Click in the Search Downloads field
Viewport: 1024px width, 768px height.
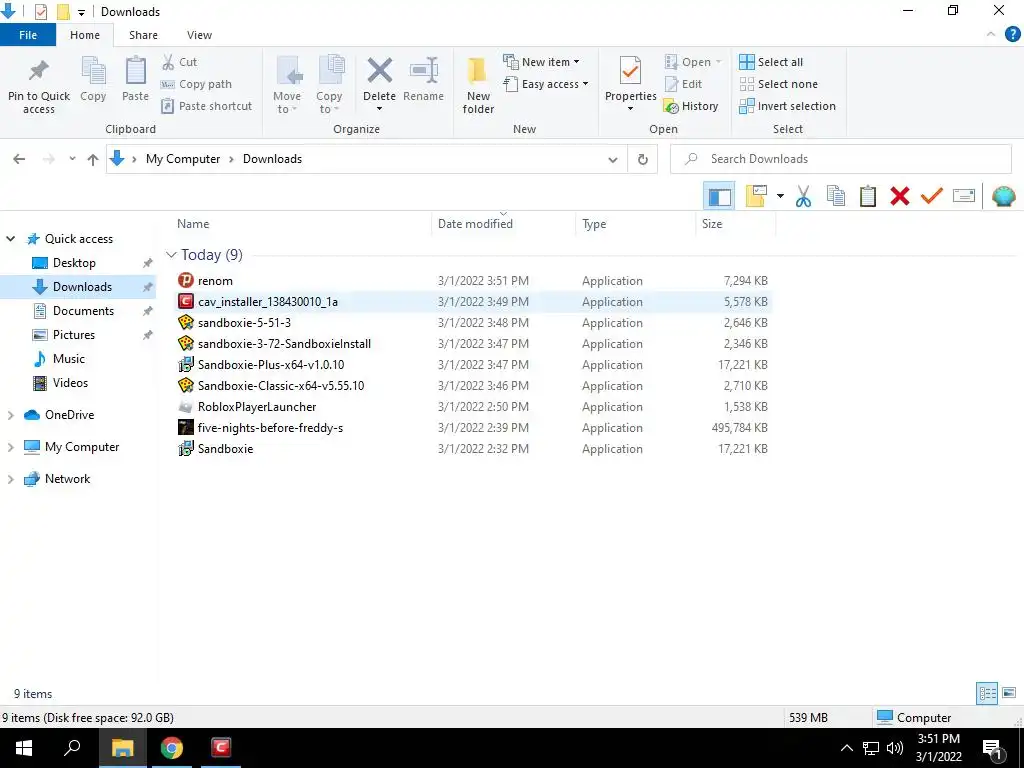(x=840, y=159)
